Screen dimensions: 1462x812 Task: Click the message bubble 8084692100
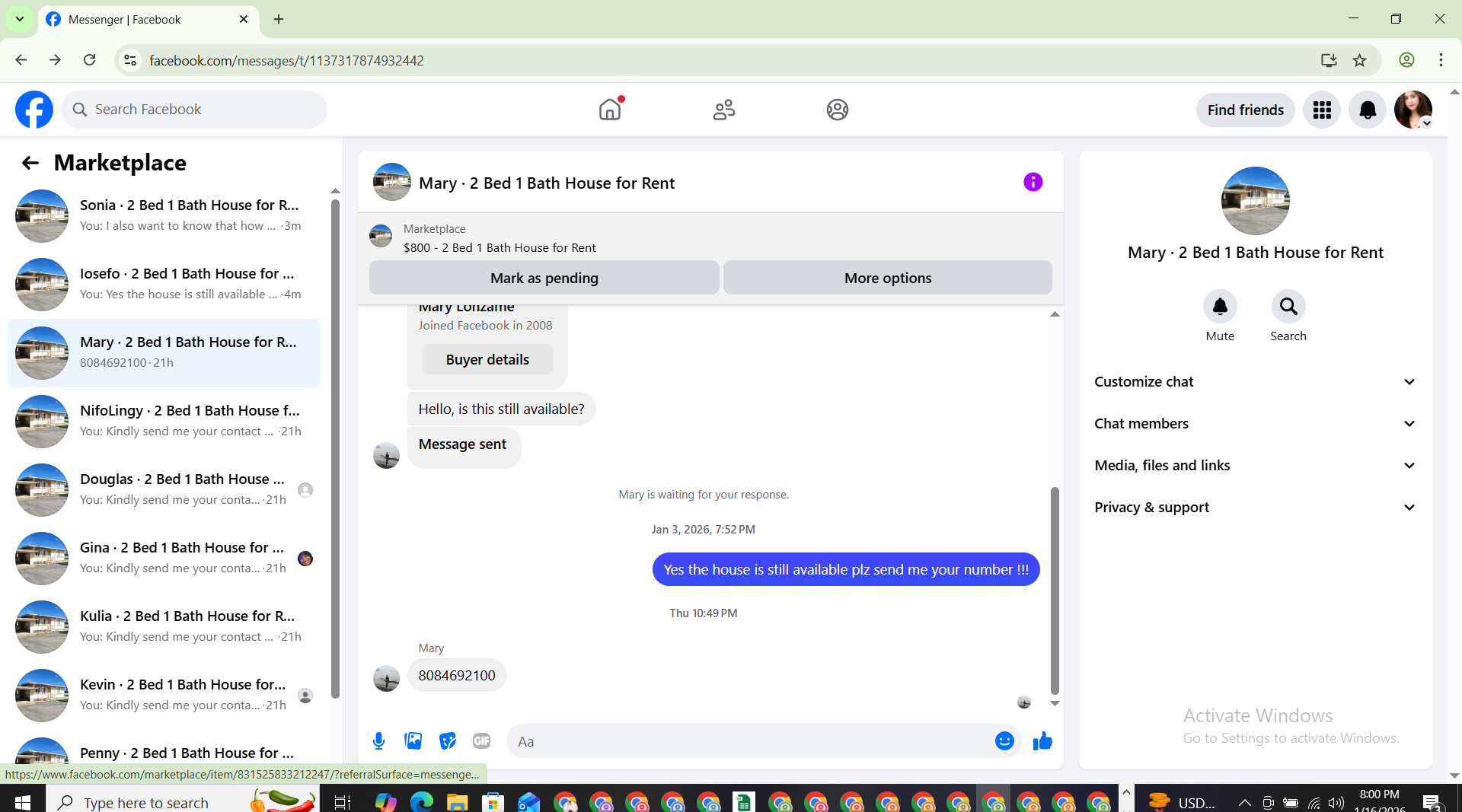coord(457,676)
